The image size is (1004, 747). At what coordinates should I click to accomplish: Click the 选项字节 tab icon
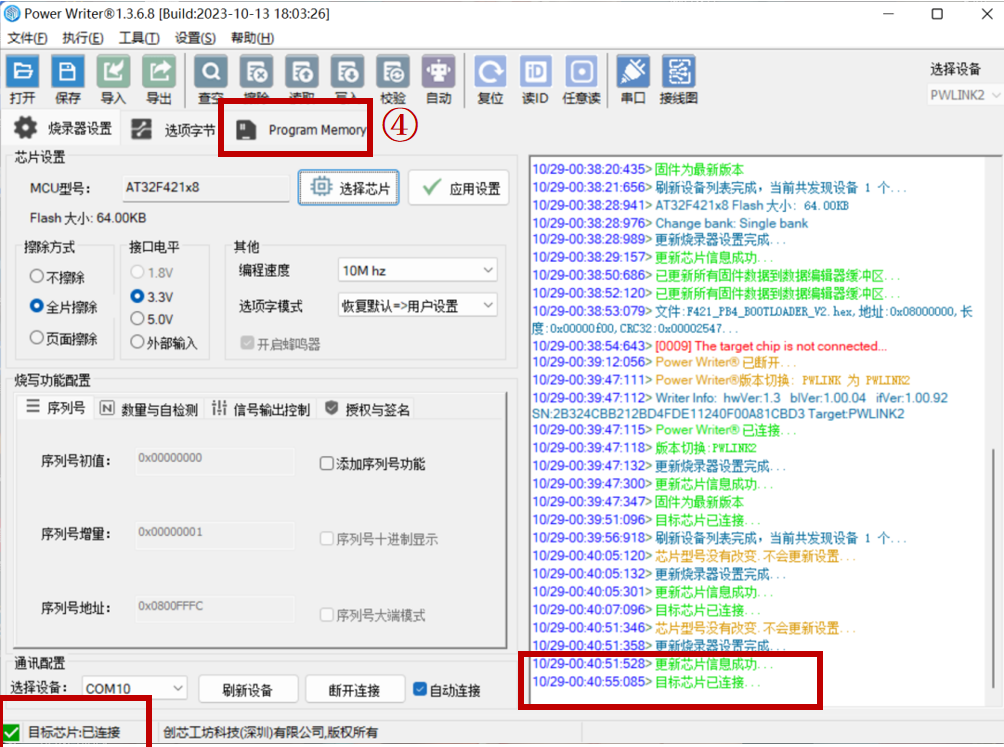pyautogui.click(x=142, y=129)
